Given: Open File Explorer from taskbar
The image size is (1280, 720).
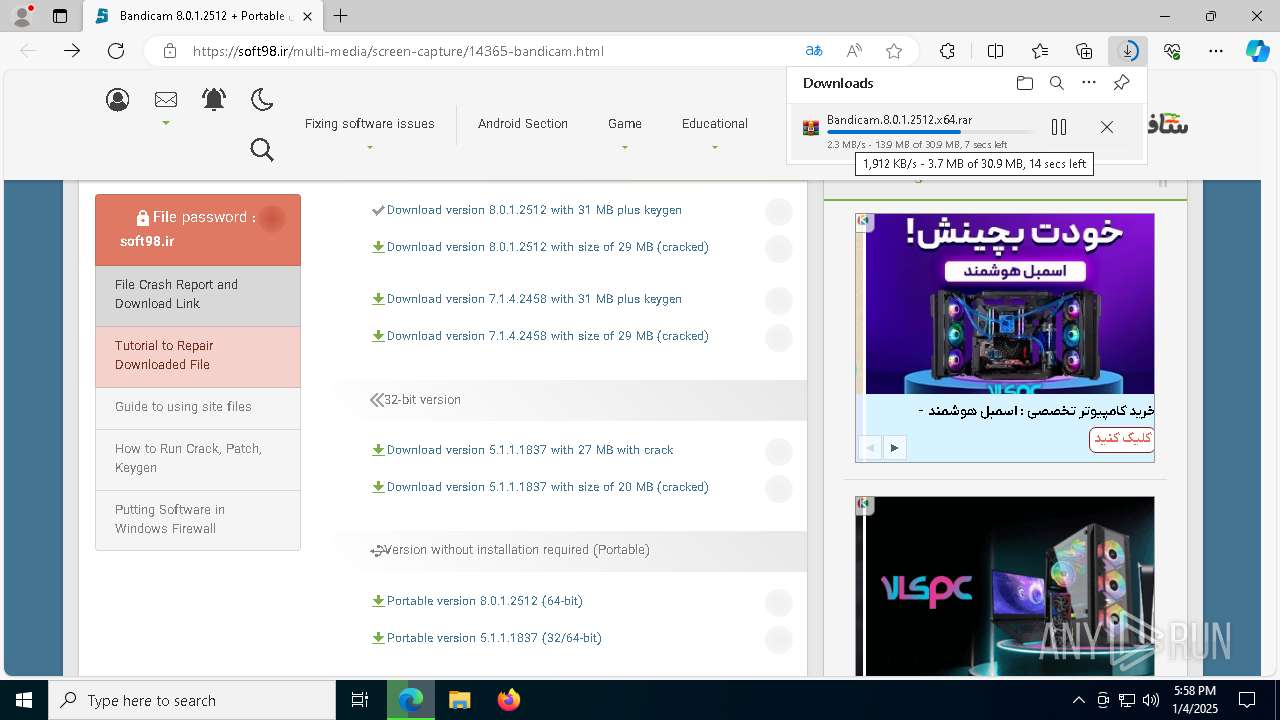Looking at the screenshot, I should tap(459, 700).
